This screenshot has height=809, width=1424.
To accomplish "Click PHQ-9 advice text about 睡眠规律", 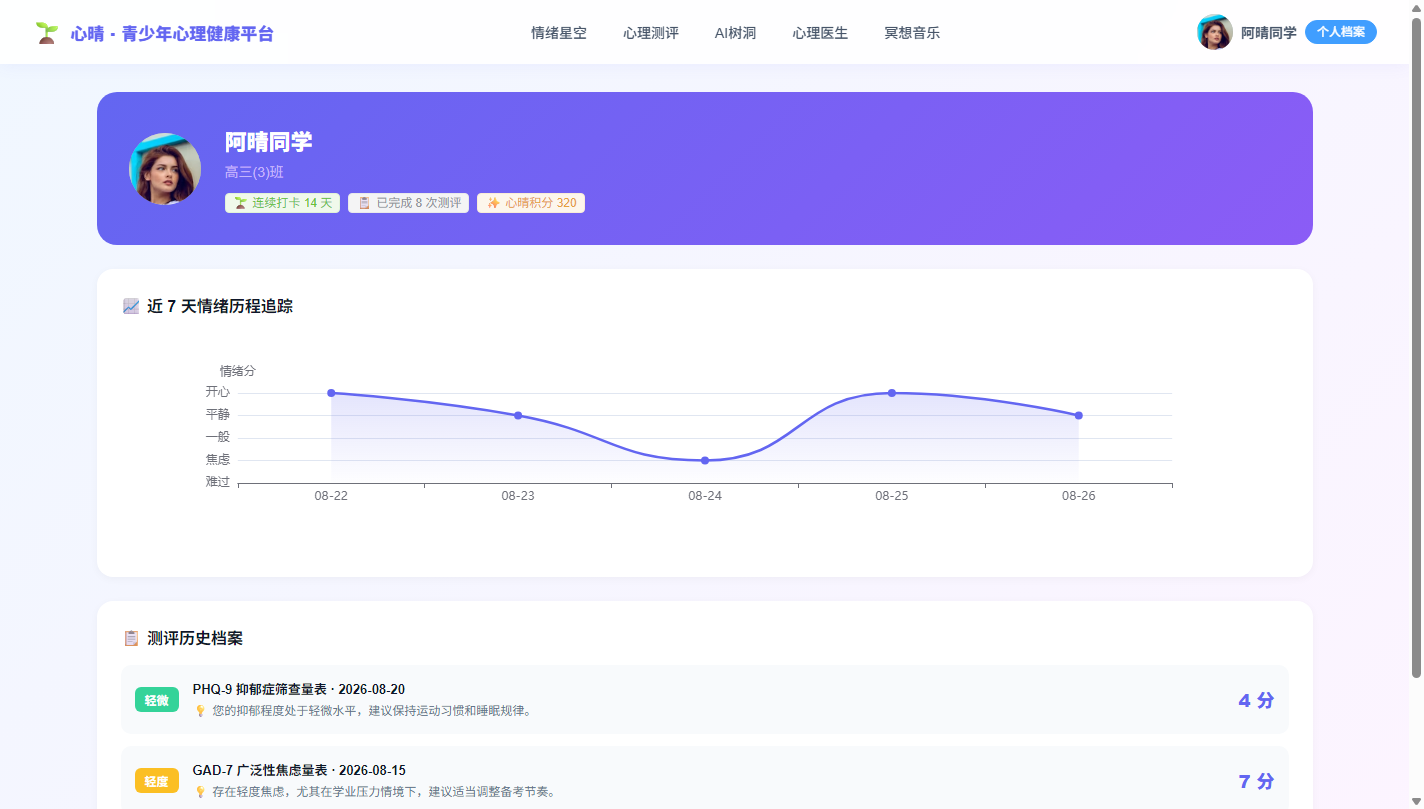I will tap(373, 711).
